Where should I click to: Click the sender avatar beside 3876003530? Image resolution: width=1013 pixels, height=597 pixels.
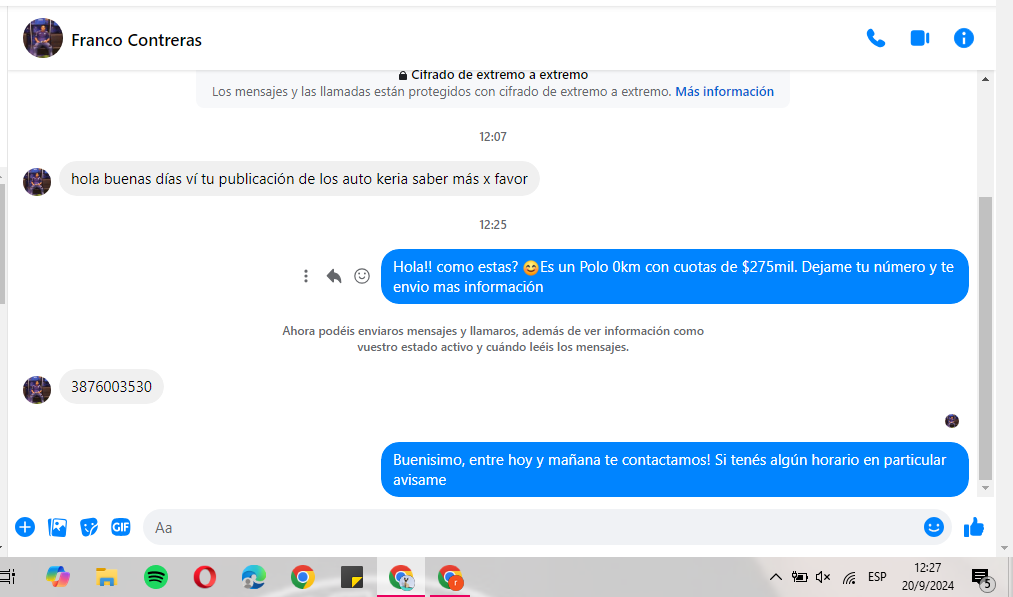tap(37, 390)
